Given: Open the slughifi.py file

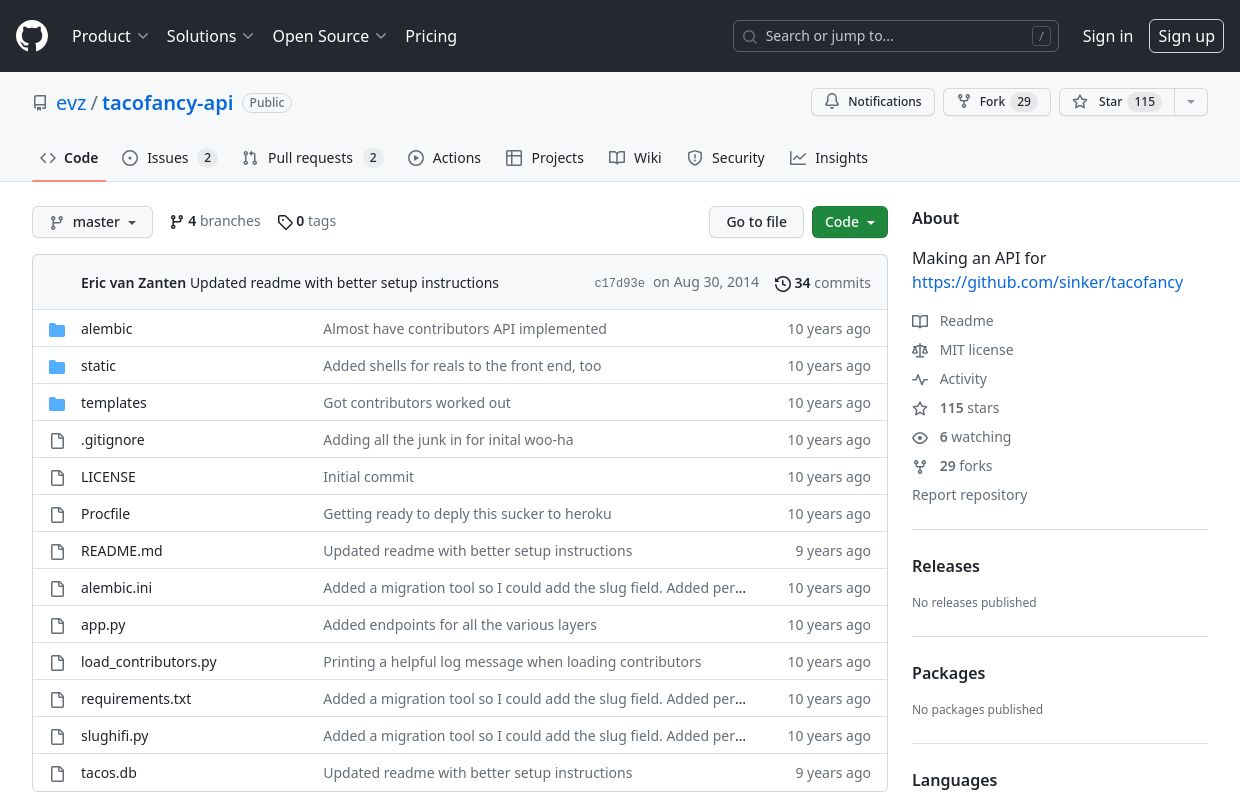Looking at the screenshot, I should (x=115, y=736).
